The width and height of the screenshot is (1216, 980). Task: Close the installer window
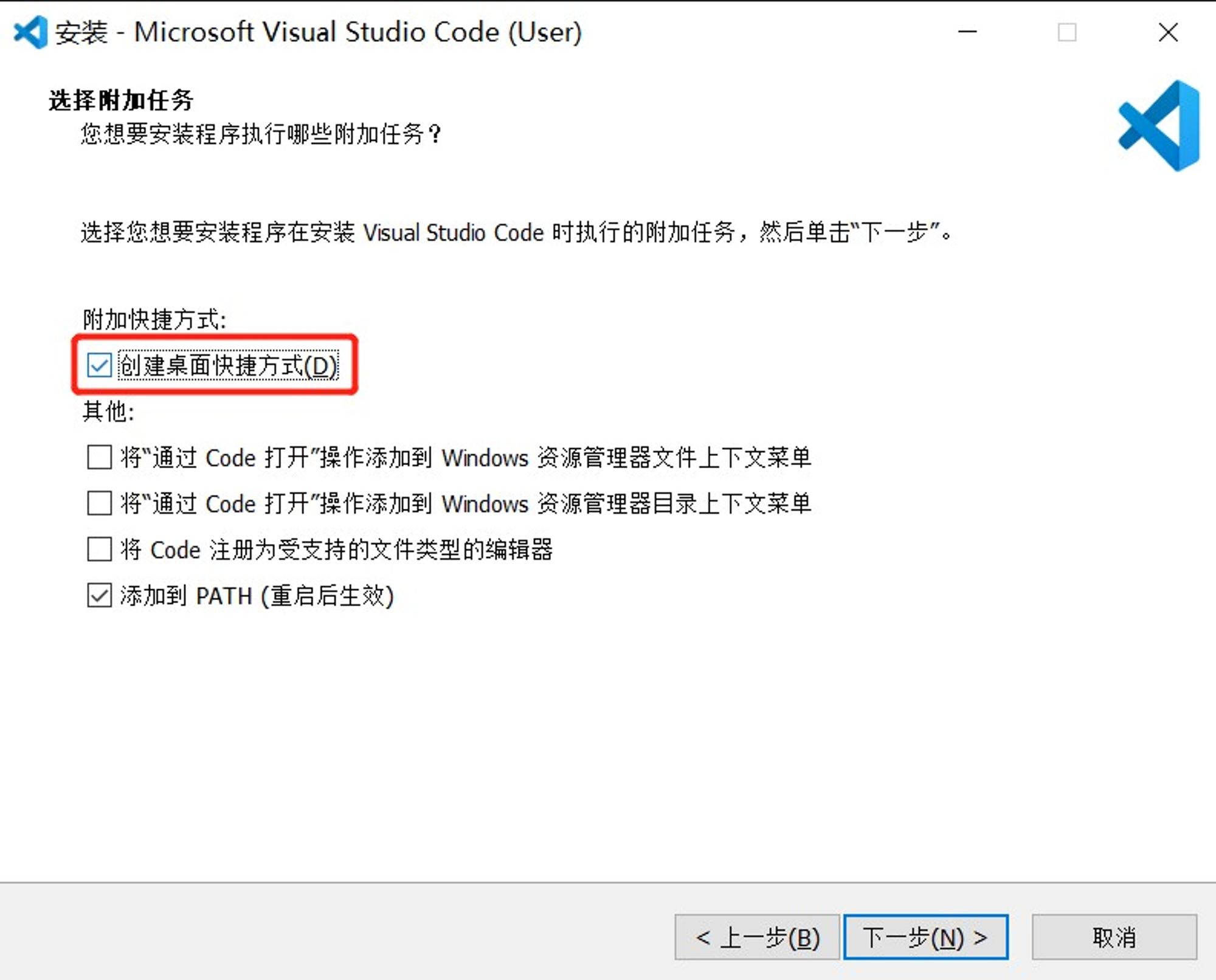1168,32
